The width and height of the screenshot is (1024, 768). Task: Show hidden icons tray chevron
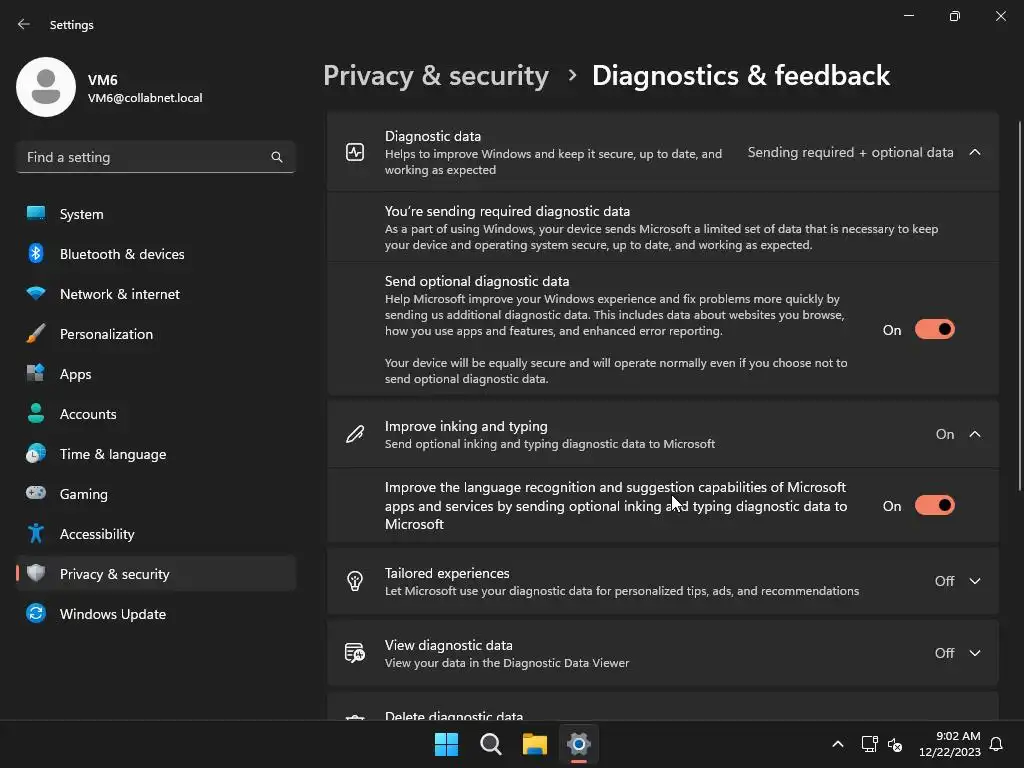click(x=838, y=744)
